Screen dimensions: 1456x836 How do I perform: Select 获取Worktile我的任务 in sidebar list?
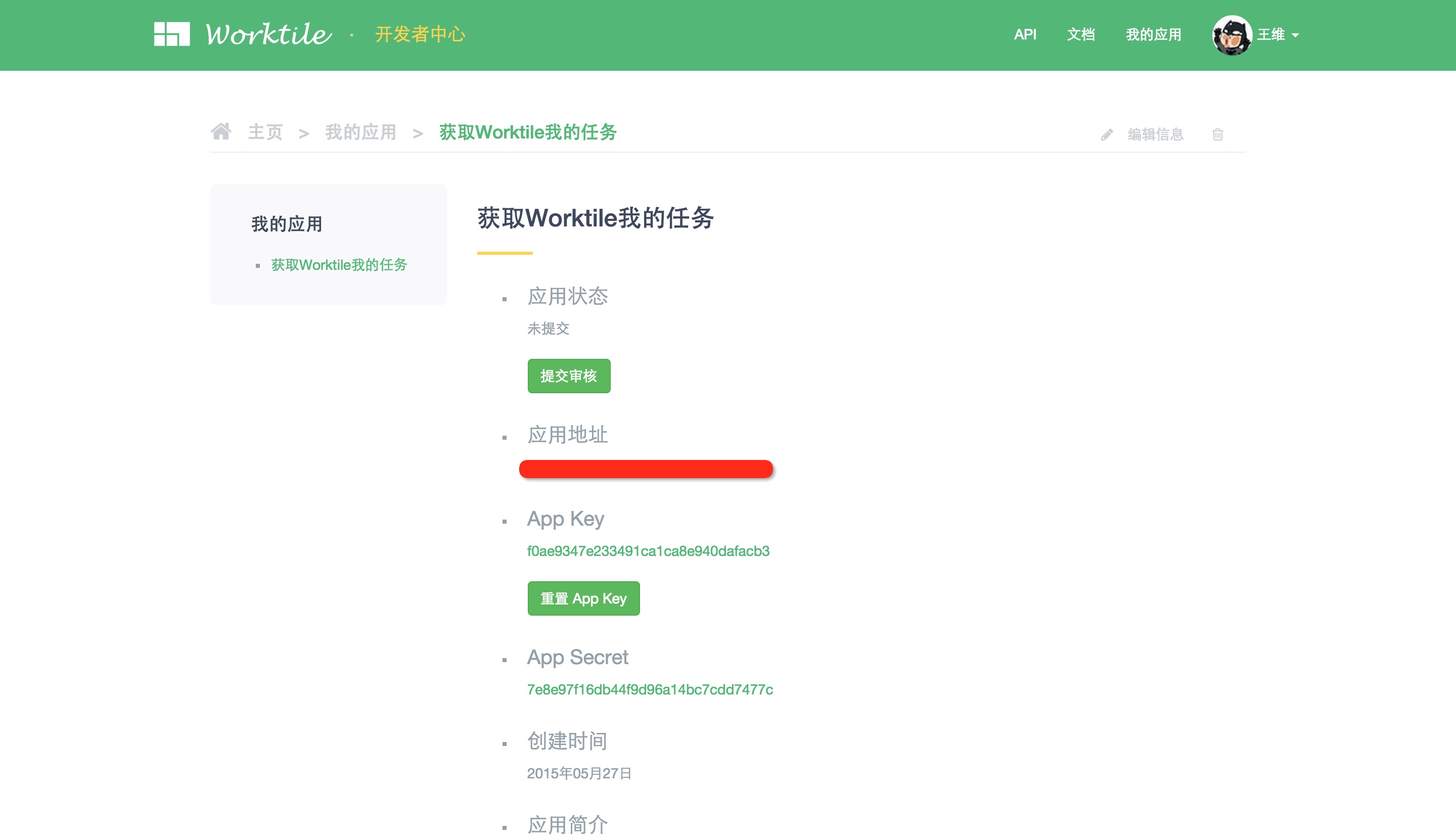pos(339,265)
